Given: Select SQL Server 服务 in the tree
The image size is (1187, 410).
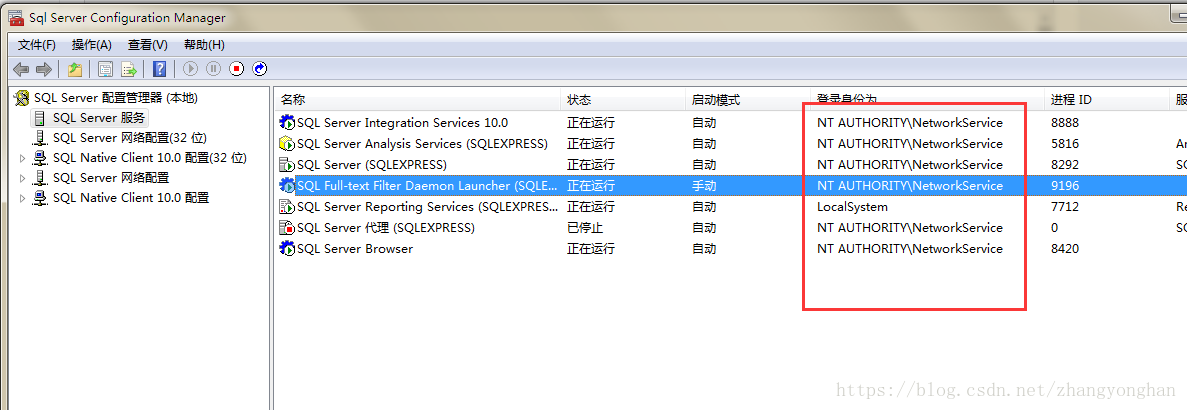Looking at the screenshot, I should click(98, 118).
